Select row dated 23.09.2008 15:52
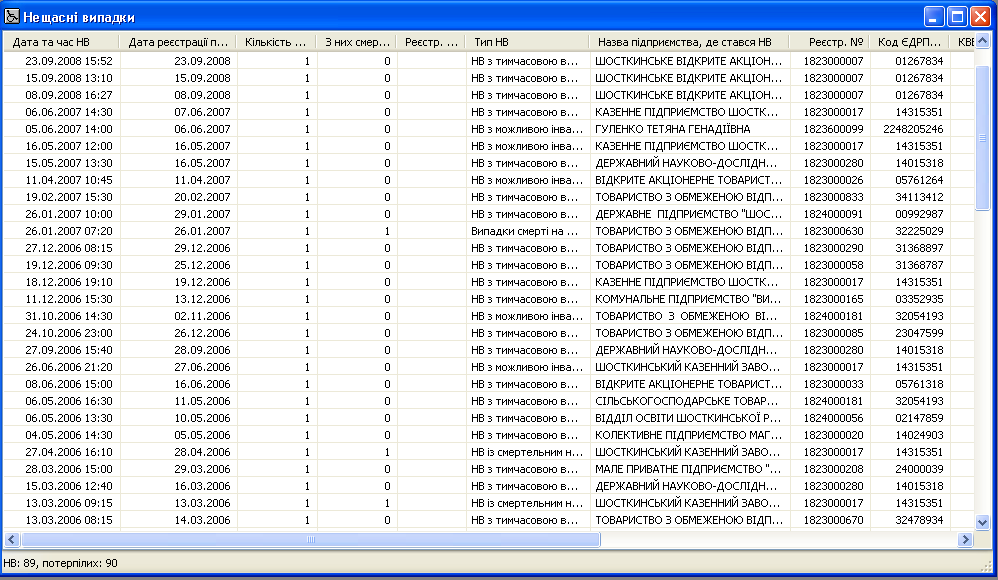Viewport: 998px width, 580px height. (x=488, y=61)
